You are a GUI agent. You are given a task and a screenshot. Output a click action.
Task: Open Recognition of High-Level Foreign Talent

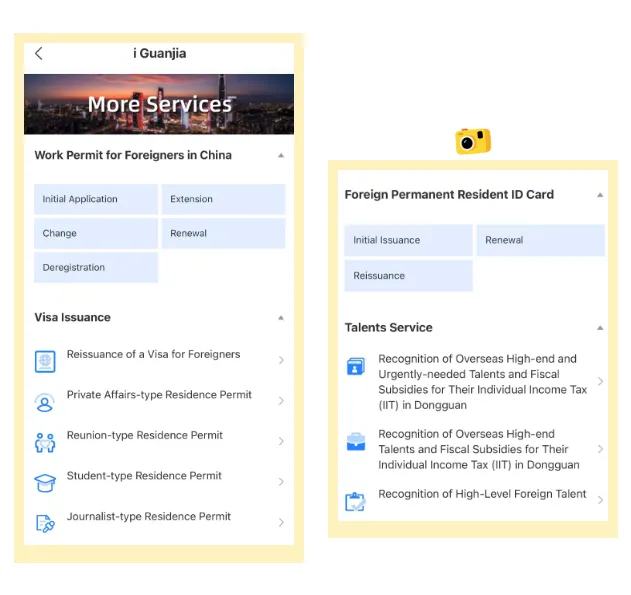pyautogui.click(x=474, y=500)
